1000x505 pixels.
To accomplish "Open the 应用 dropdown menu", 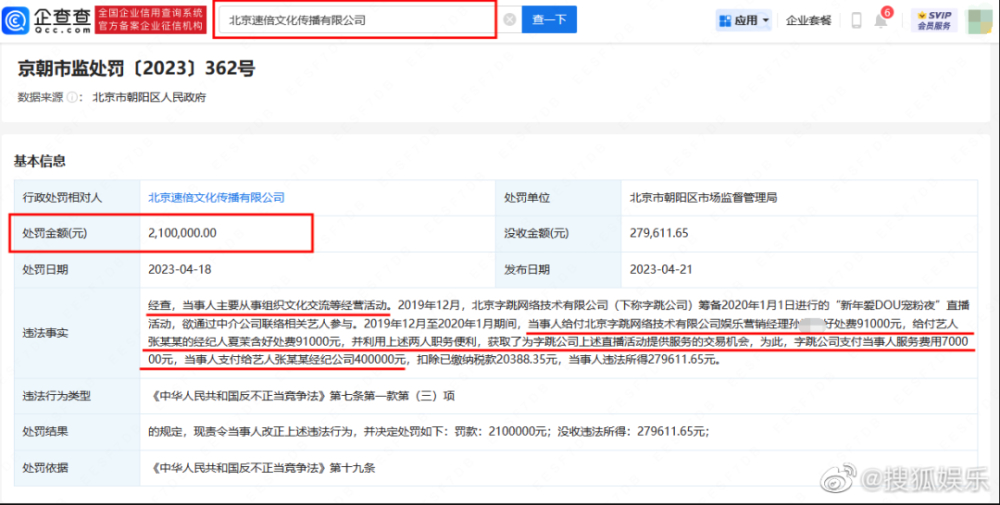I will coord(744,20).
